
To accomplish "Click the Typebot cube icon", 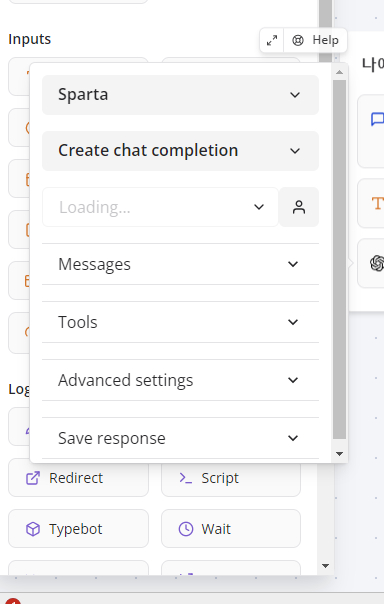I will coord(33,529).
